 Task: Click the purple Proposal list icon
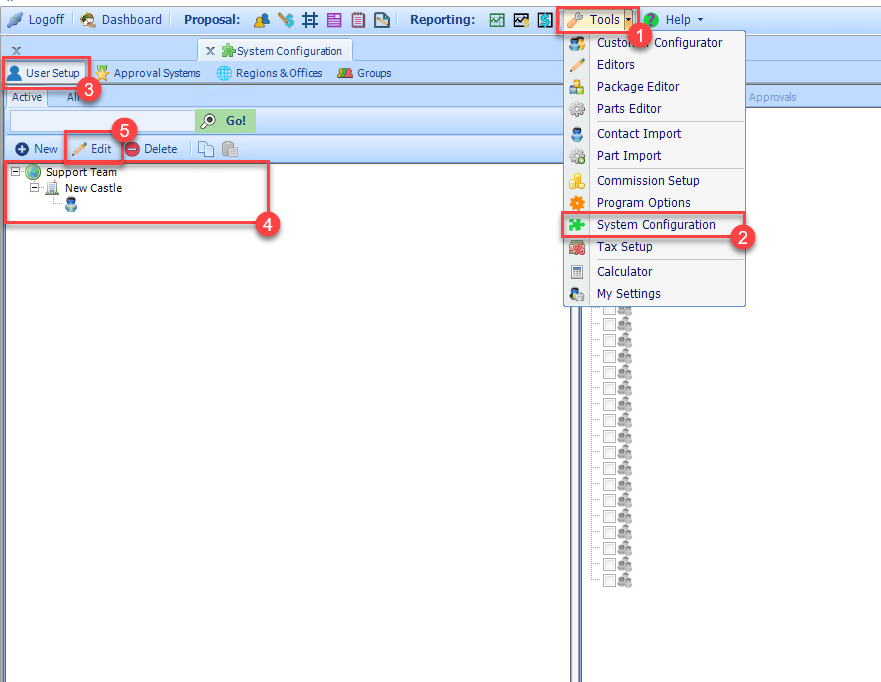tap(334, 20)
